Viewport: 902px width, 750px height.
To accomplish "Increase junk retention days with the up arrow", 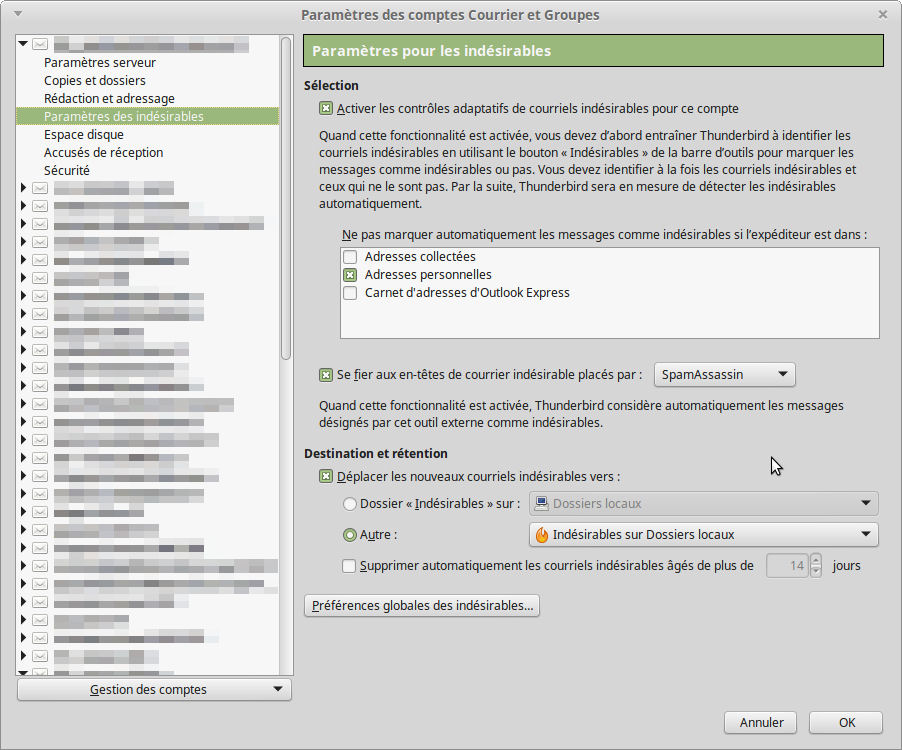I will [x=816, y=560].
